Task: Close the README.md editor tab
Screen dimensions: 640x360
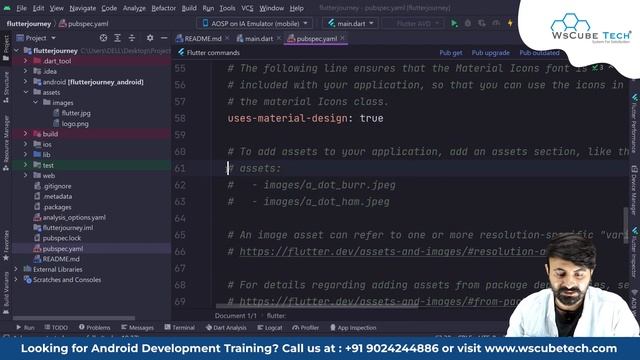Action: [227, 38]
